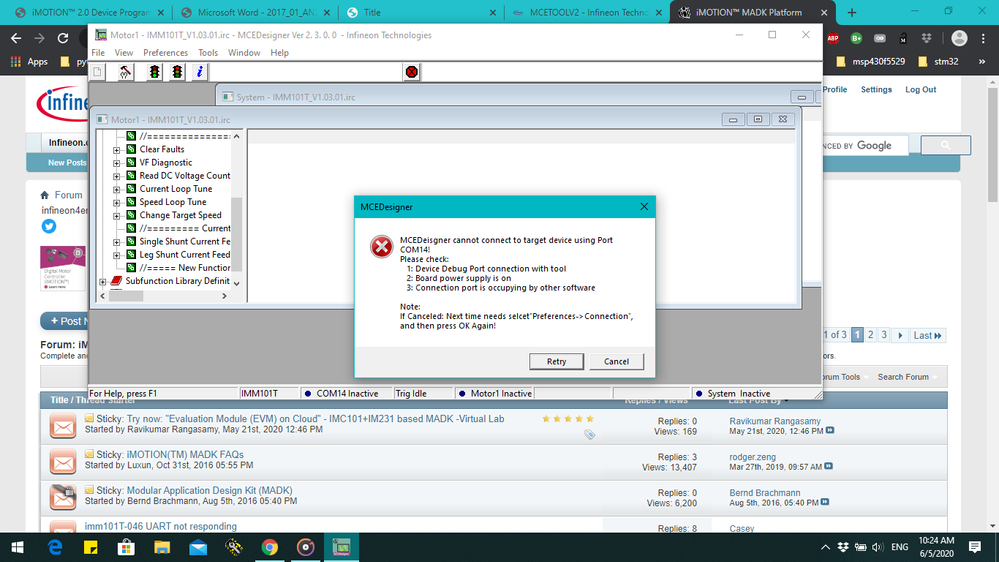This screenshot has height=562, width=999.
Task: Expand the Speed Loop Tune tree node
Action: coord(117,202)
